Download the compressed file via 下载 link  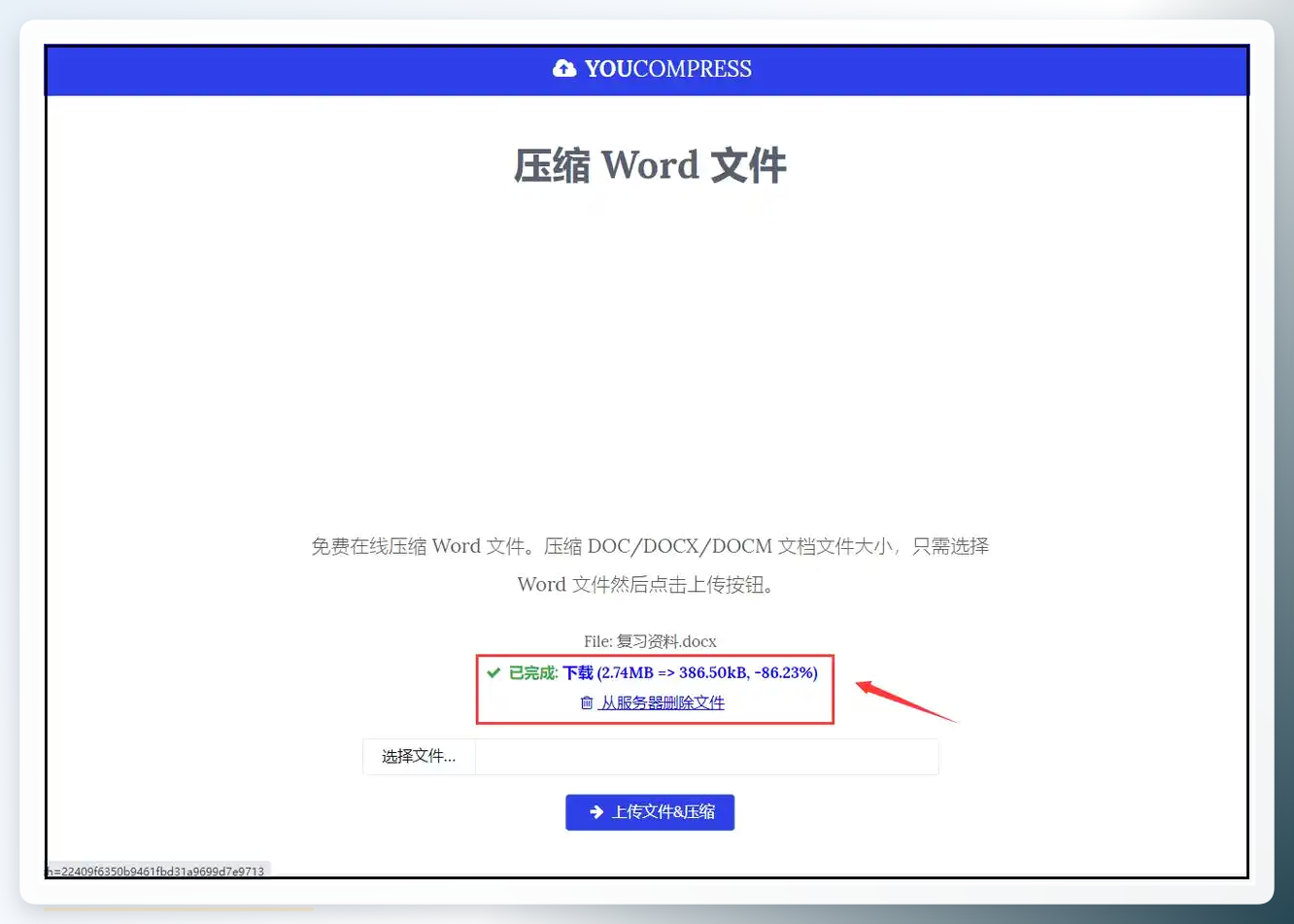[577, 672]
